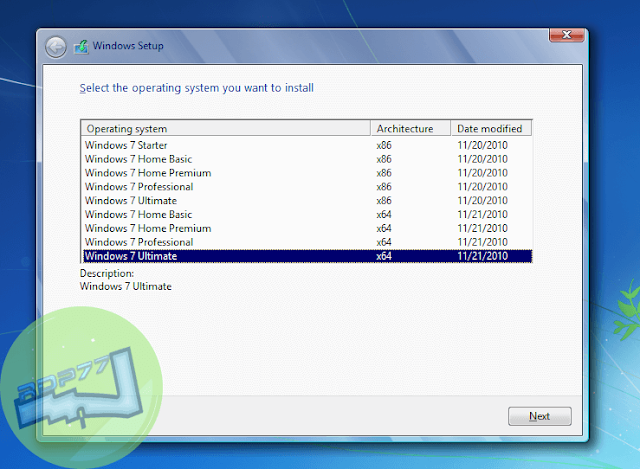The width and height of the screenshot is (640, 469).
Task: Click x64 cell of highlighted Ultimate row
Action: 384,256
